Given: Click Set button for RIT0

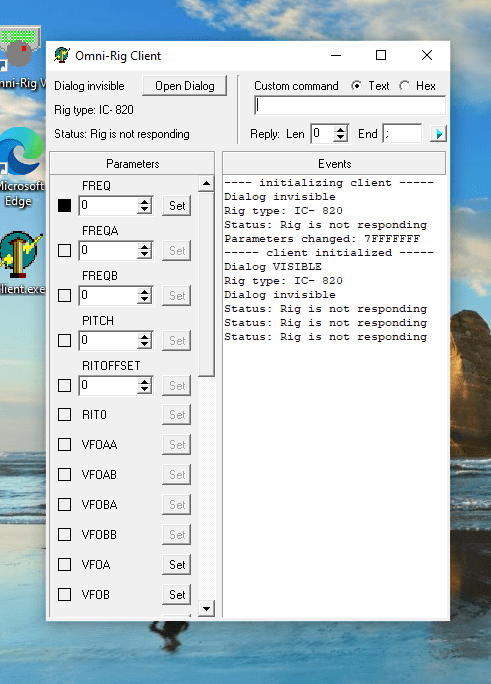Looking at the screenshot, I should tap(177, 414).
